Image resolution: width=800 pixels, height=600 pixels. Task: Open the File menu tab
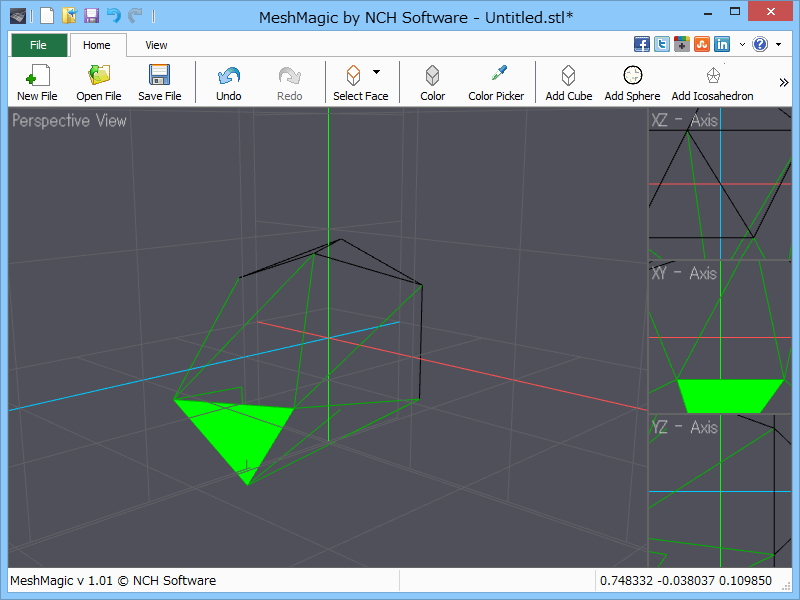click(x=39, y=45)
